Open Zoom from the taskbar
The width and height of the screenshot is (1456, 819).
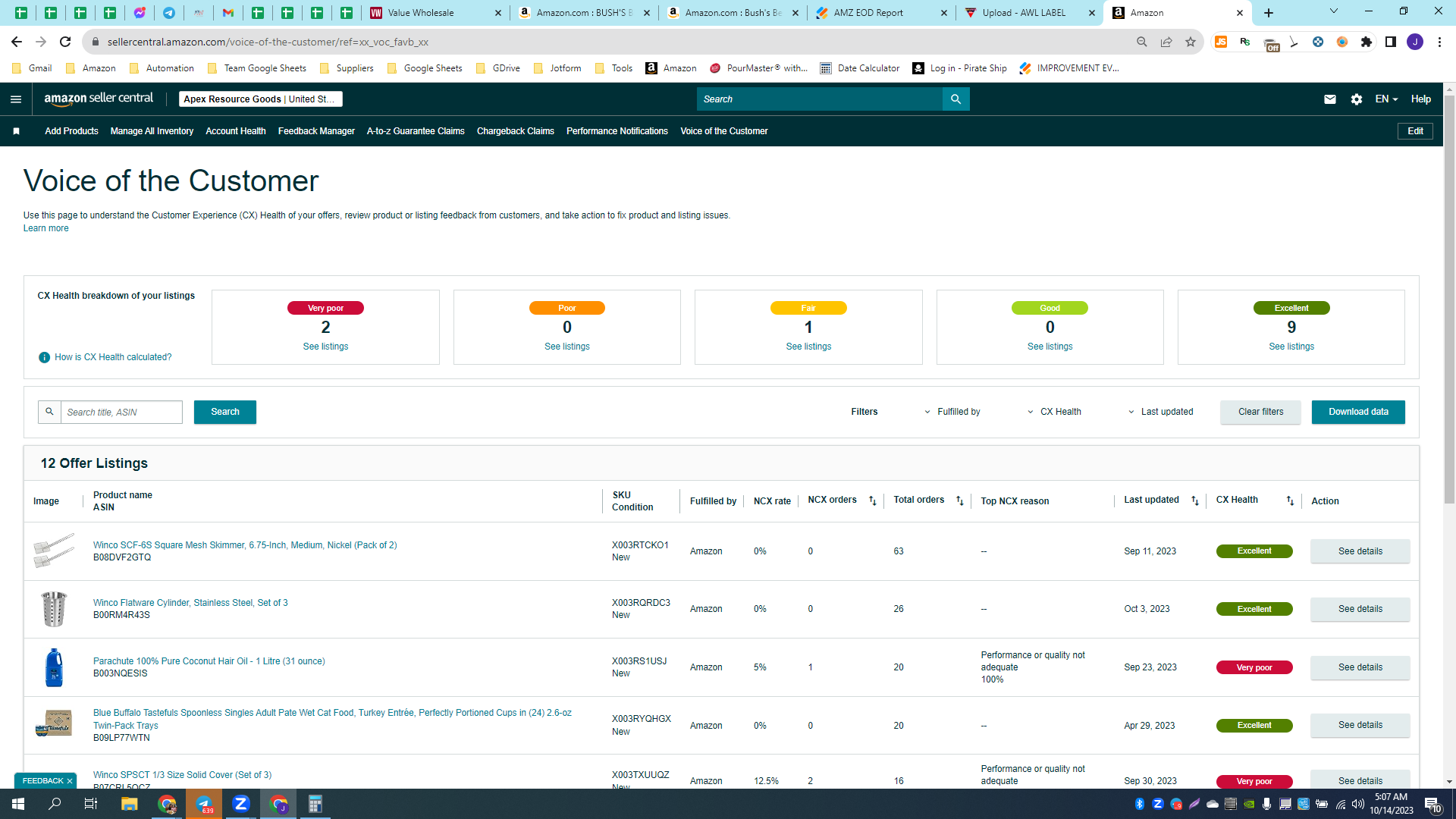[241, 804]
